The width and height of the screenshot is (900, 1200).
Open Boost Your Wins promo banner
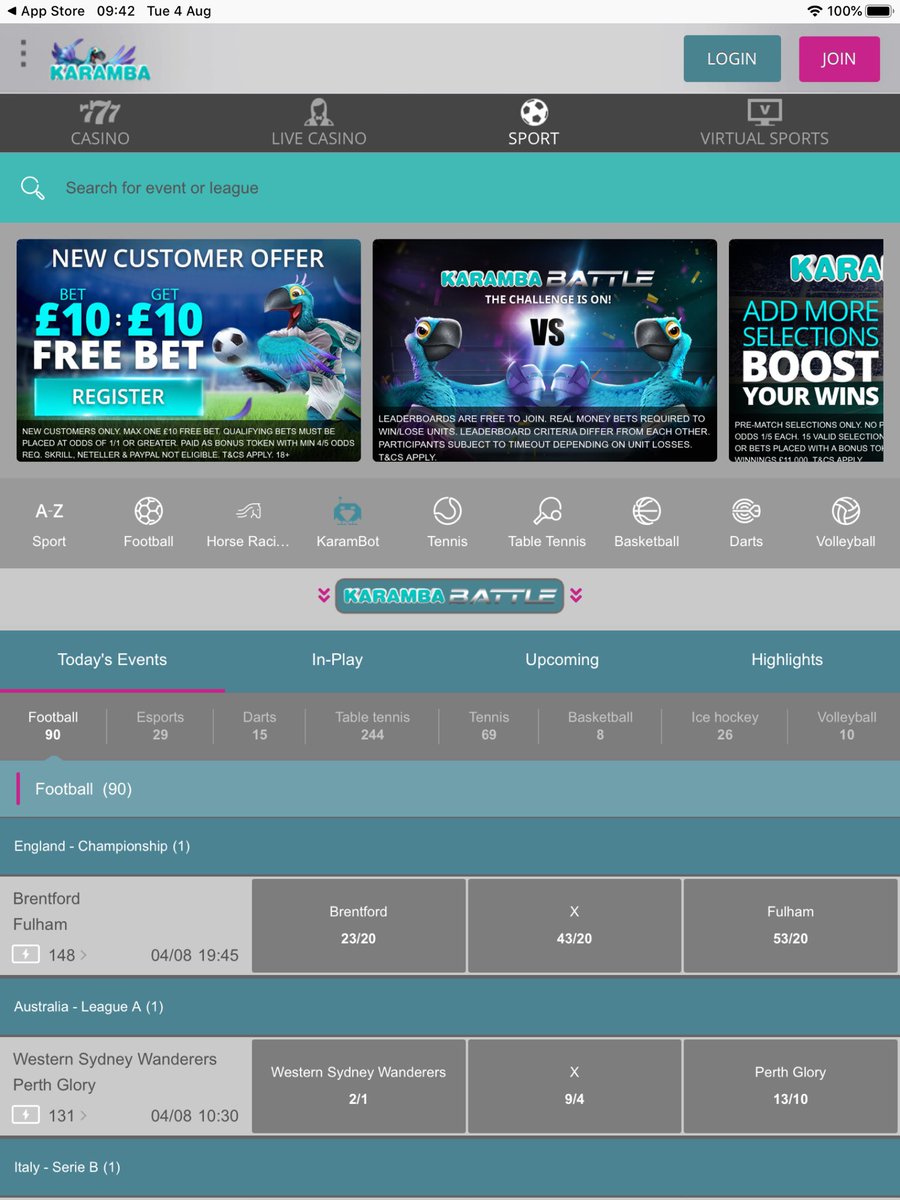pyautogui.click(x=806, y=350)
